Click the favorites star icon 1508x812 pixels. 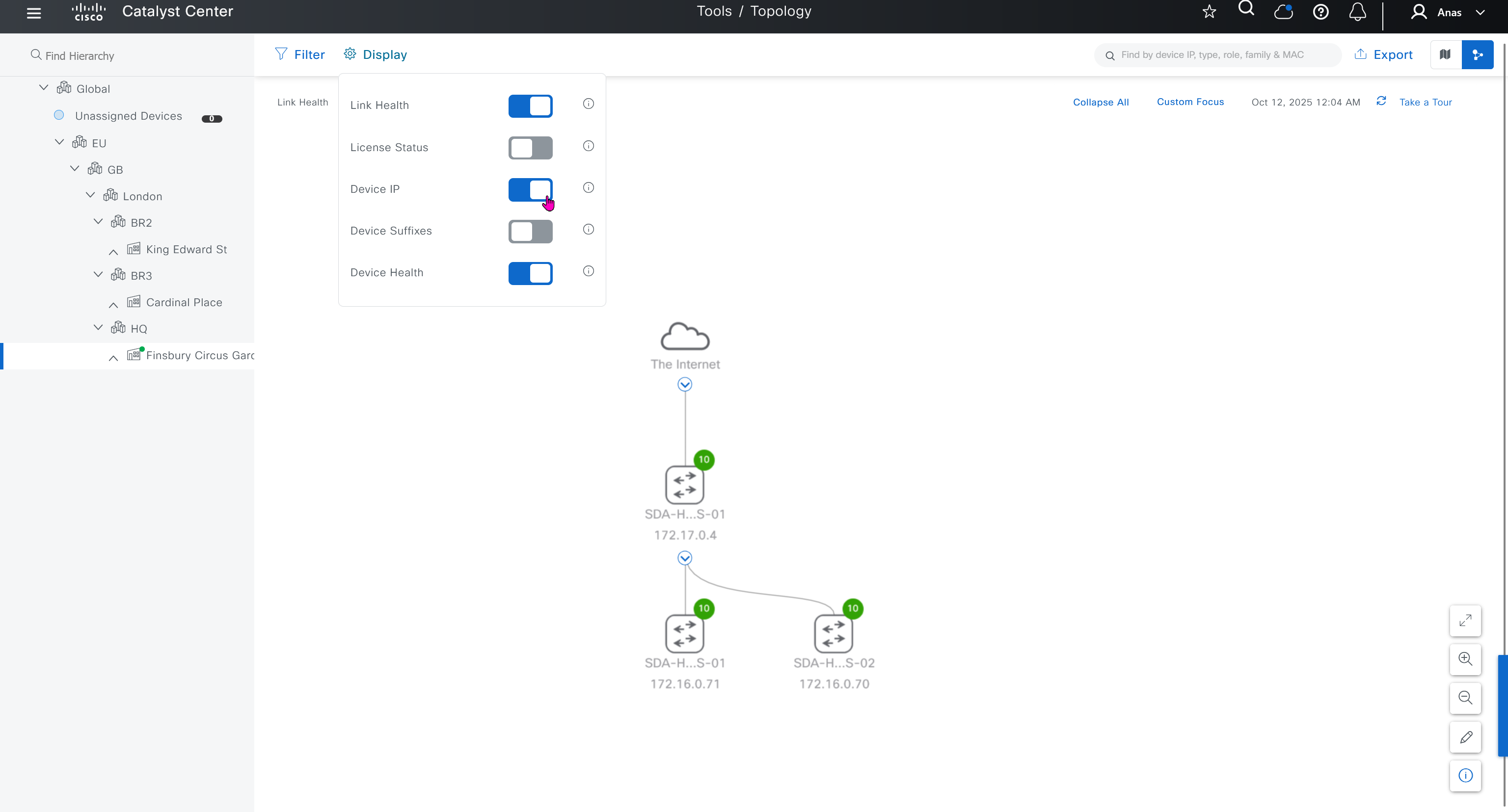pyautogui.click(x=1210, y=12)
